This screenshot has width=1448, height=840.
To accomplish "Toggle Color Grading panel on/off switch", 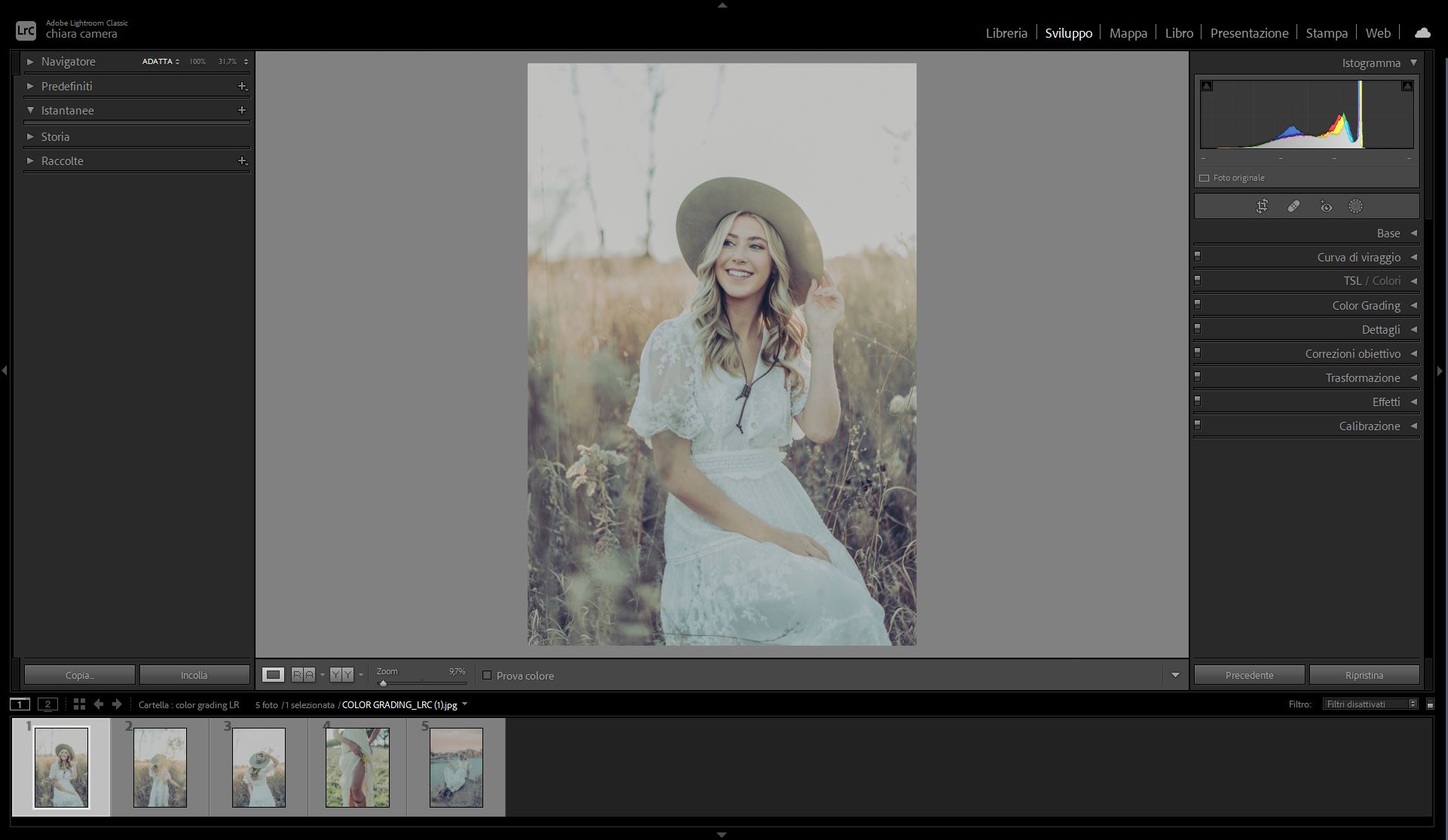I will pyautogui.click(x=1197, y=305).
